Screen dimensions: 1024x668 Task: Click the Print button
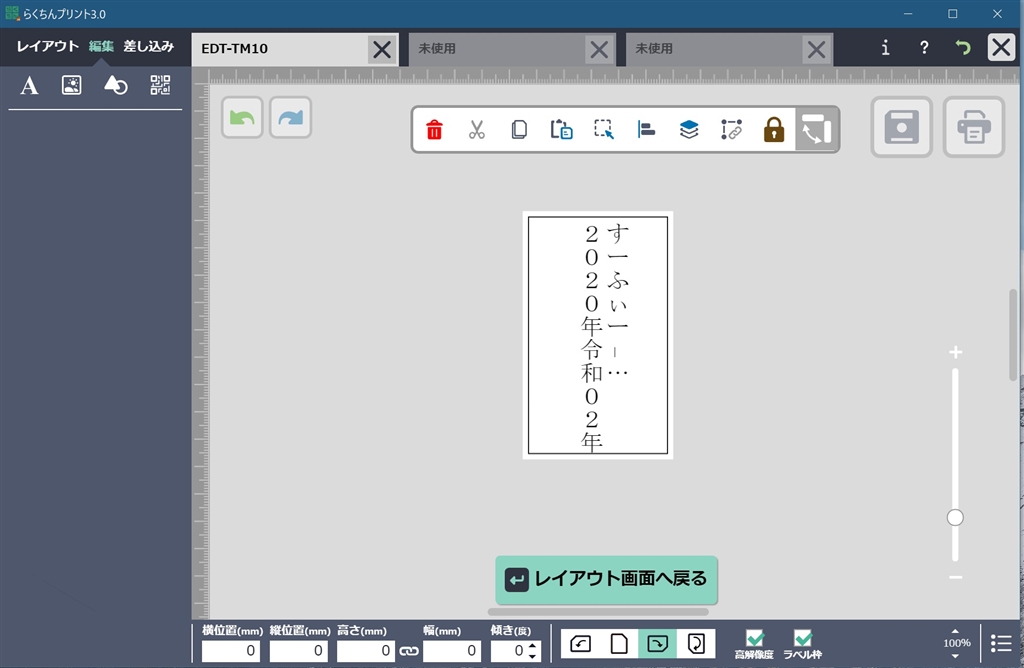point(974,127)
